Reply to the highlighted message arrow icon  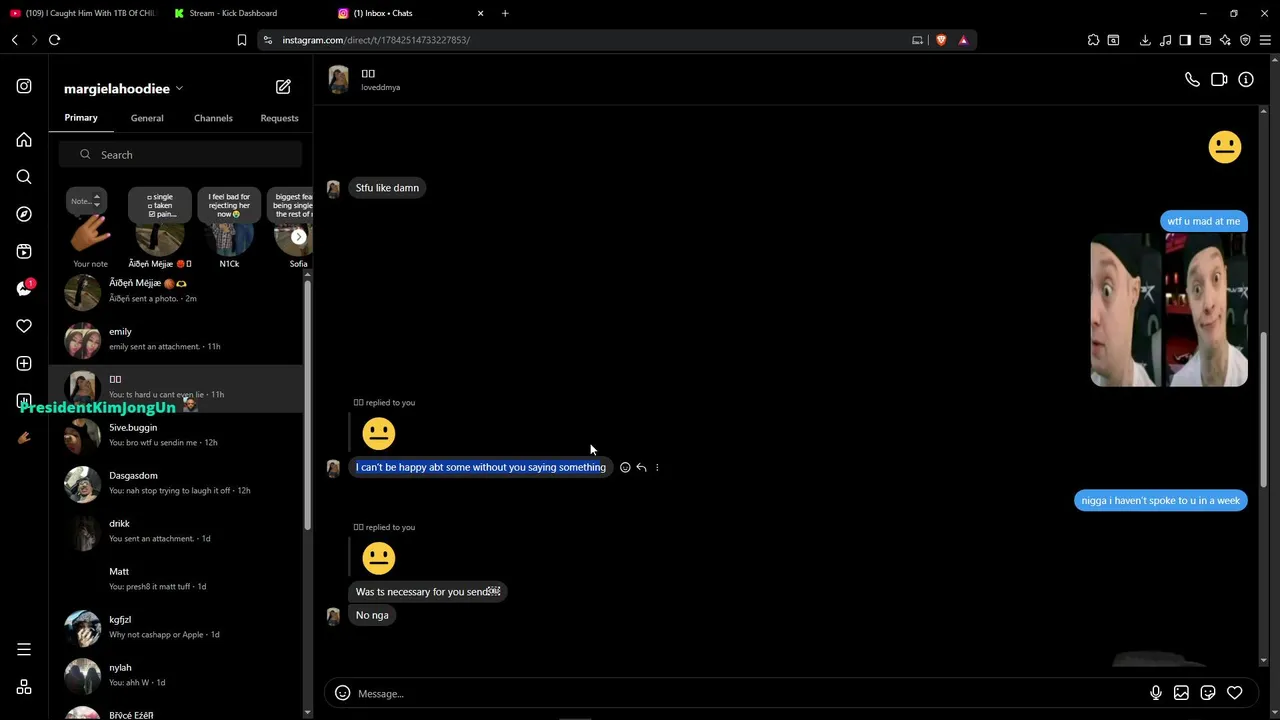(x=641, y=467)
